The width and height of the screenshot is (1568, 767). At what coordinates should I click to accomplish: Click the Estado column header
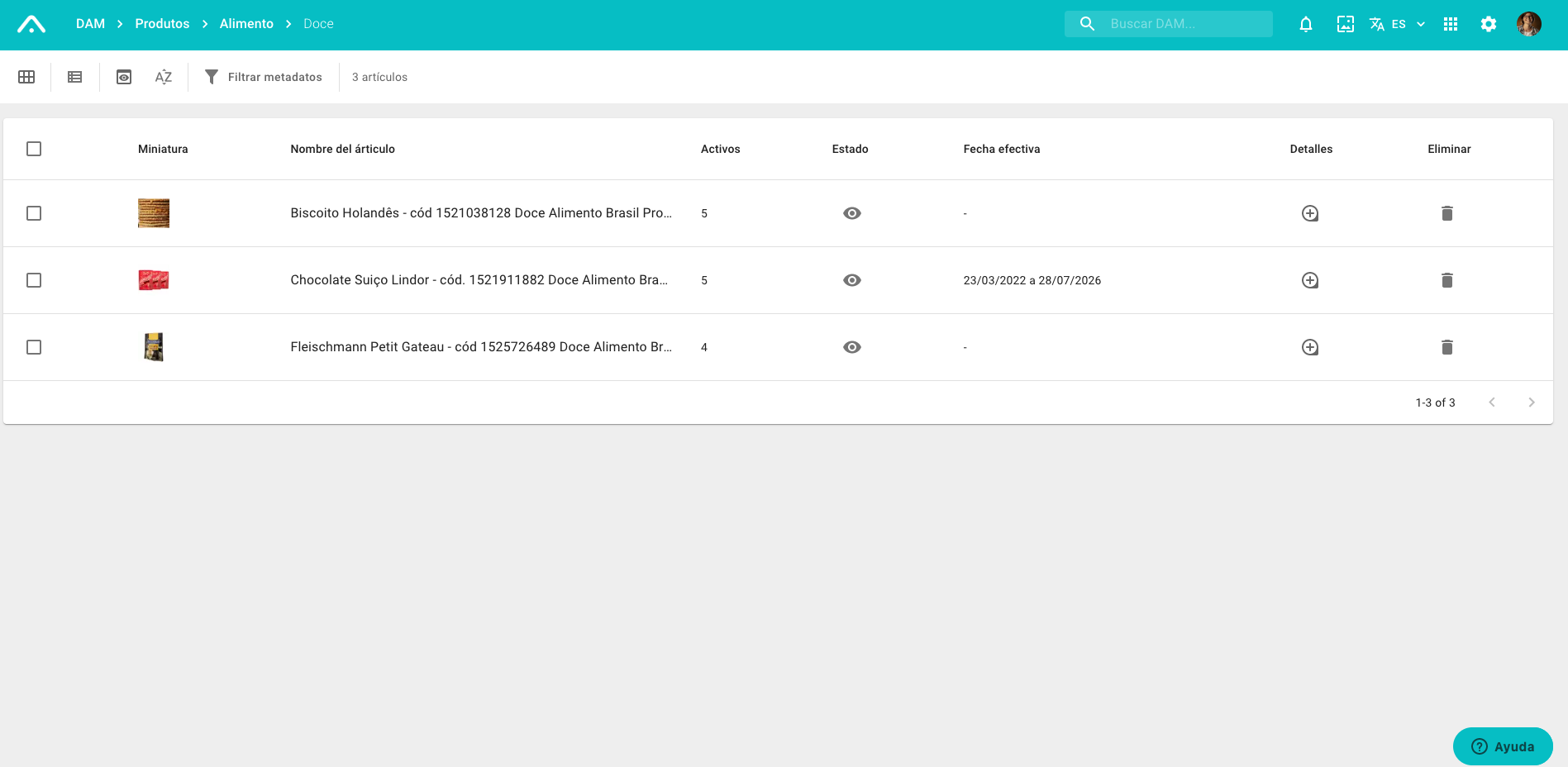[850, 149]
